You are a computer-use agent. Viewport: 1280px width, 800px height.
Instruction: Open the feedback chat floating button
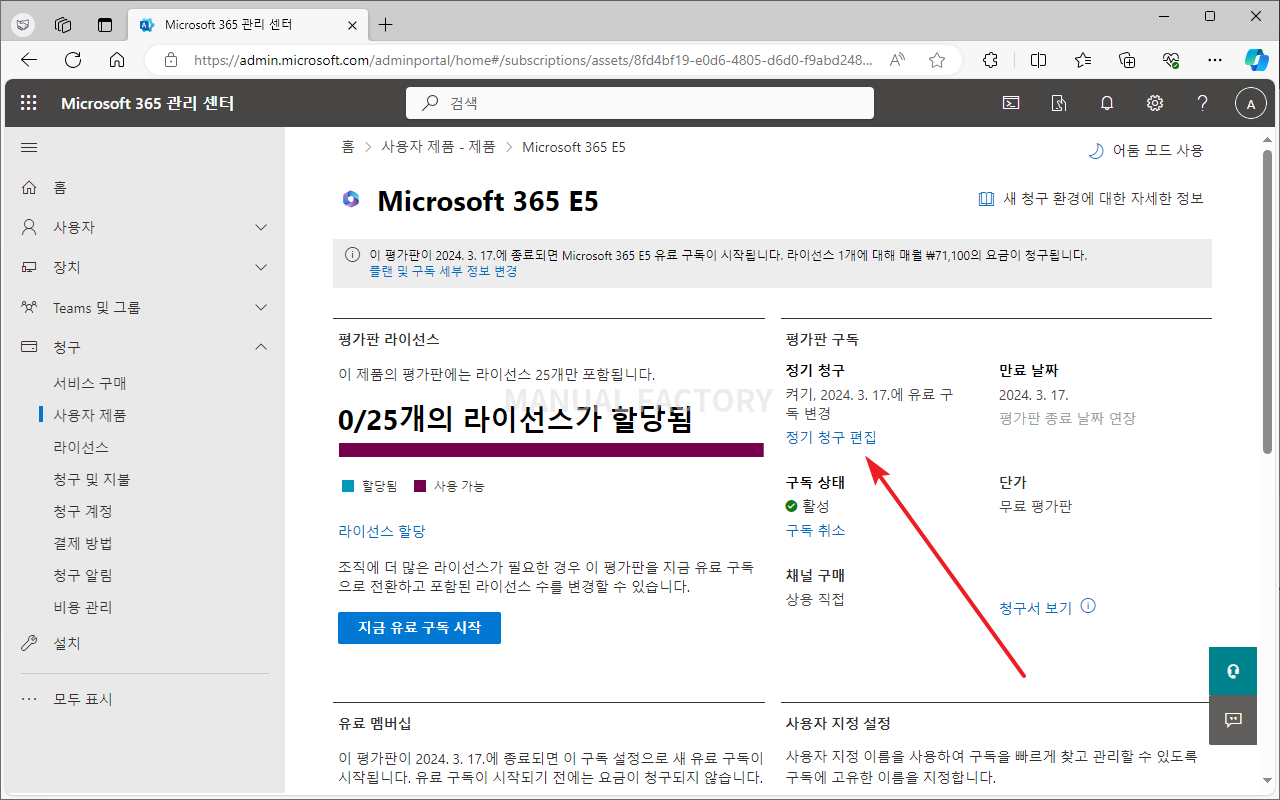[1233, 720]
